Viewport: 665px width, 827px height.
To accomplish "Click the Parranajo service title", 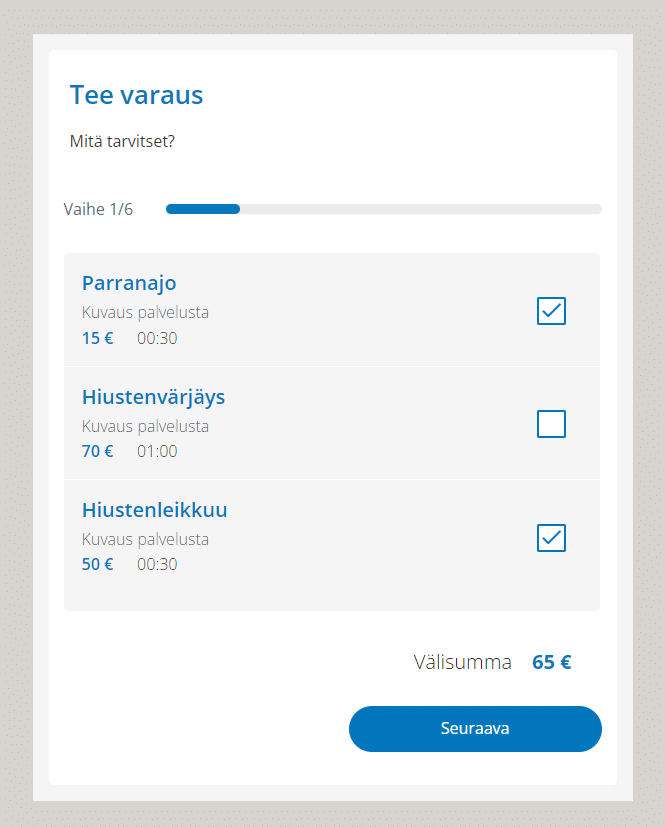I will tap(129, 283).
